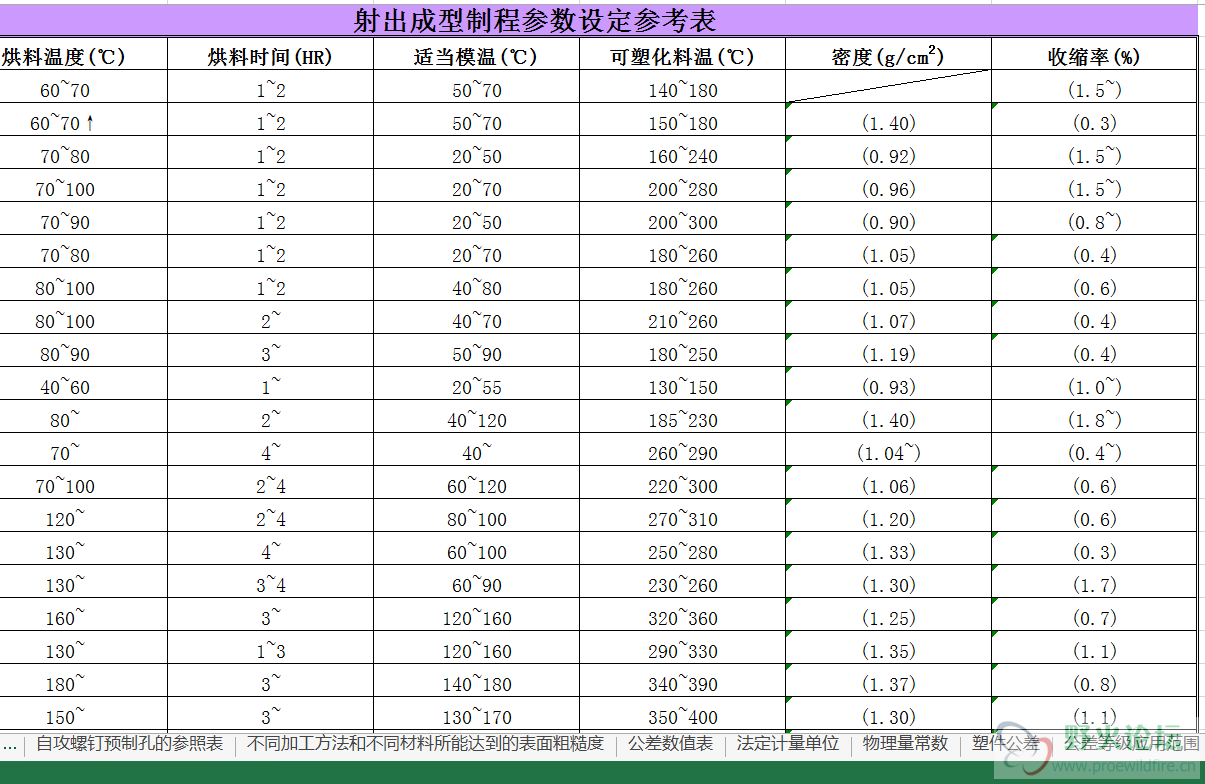Screen dimensions: 1205x784
Task: Select the mold temperature cell 20~55
Action: (x=476, y=384)
